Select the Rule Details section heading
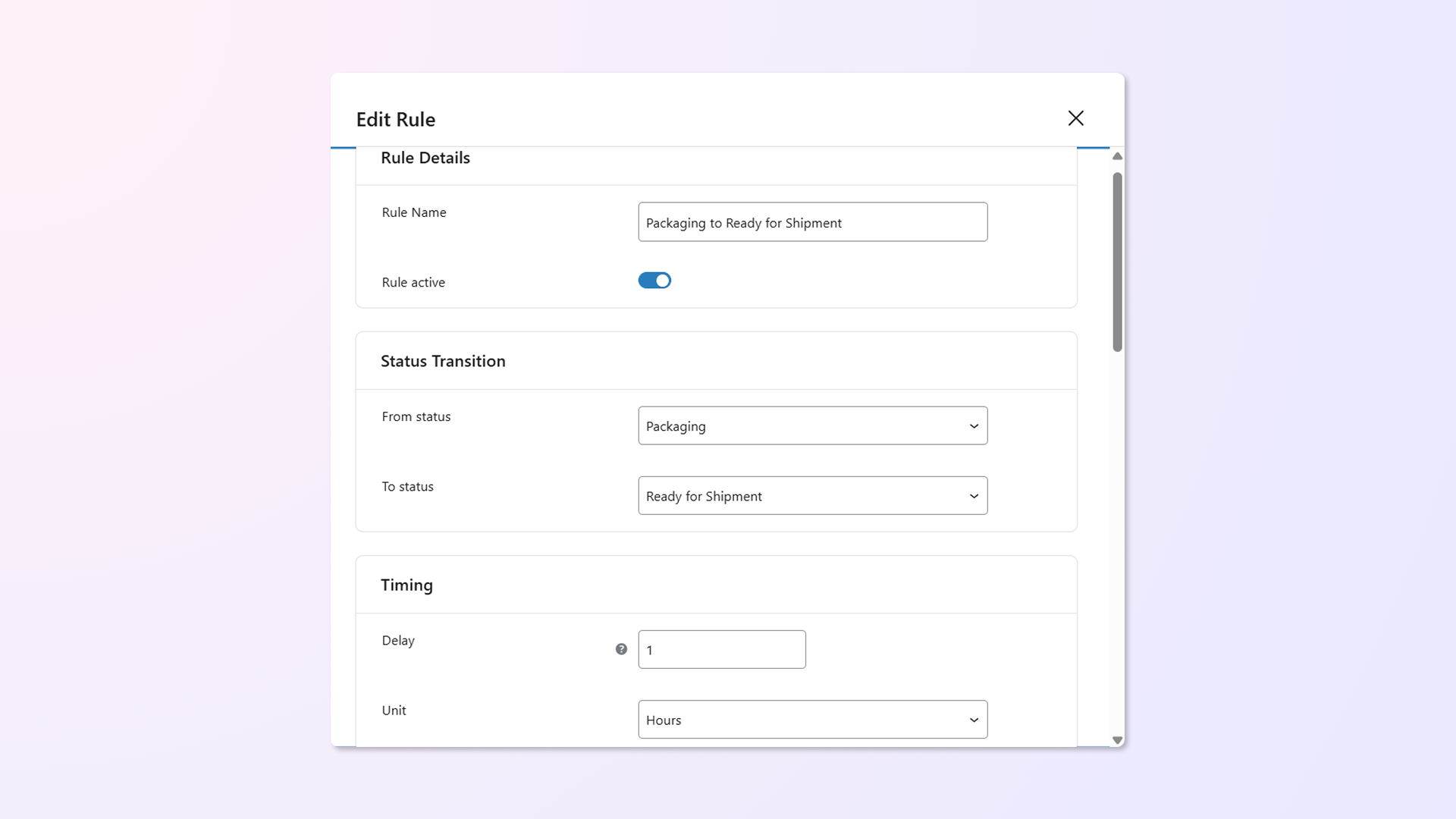This screenshot has width=1456, height=819. tap(425, 158)
